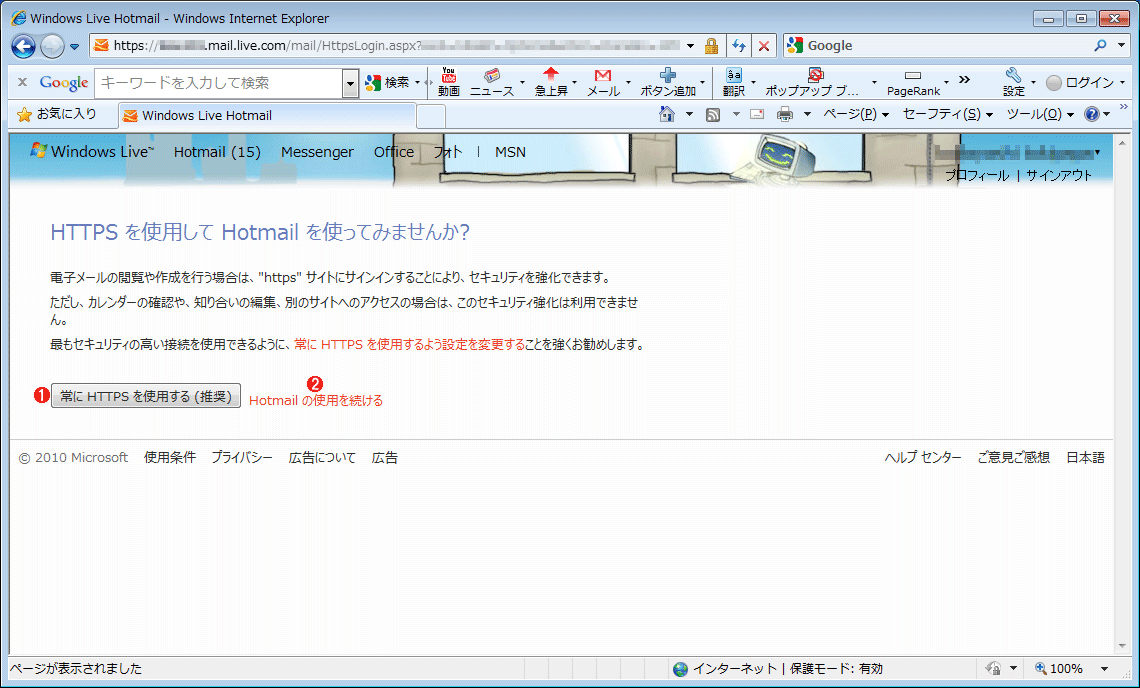
Task: Open the ヘルプ センター footer link
Action: 923,457
